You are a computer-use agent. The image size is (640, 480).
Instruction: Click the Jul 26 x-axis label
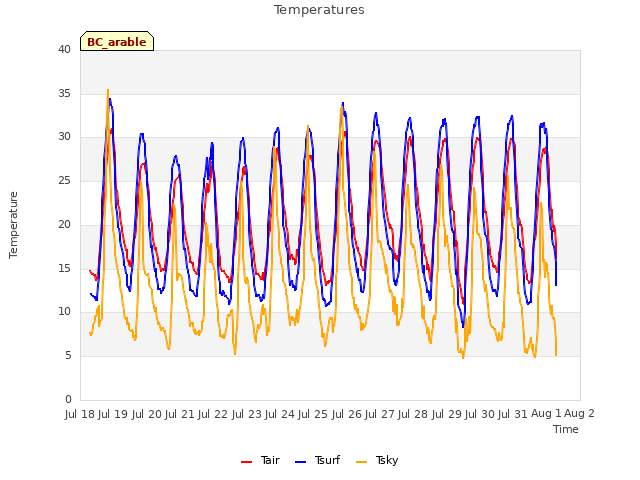[x=347, y=414]
